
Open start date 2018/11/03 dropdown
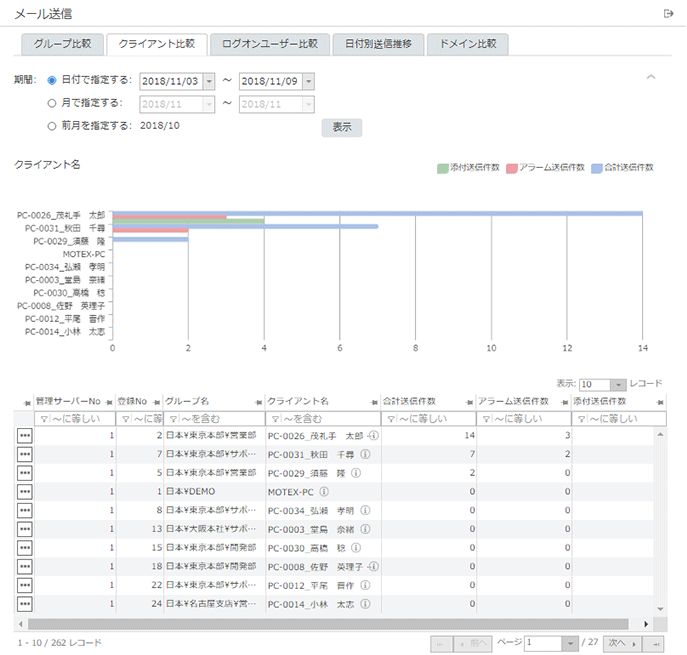pos(208,81)
